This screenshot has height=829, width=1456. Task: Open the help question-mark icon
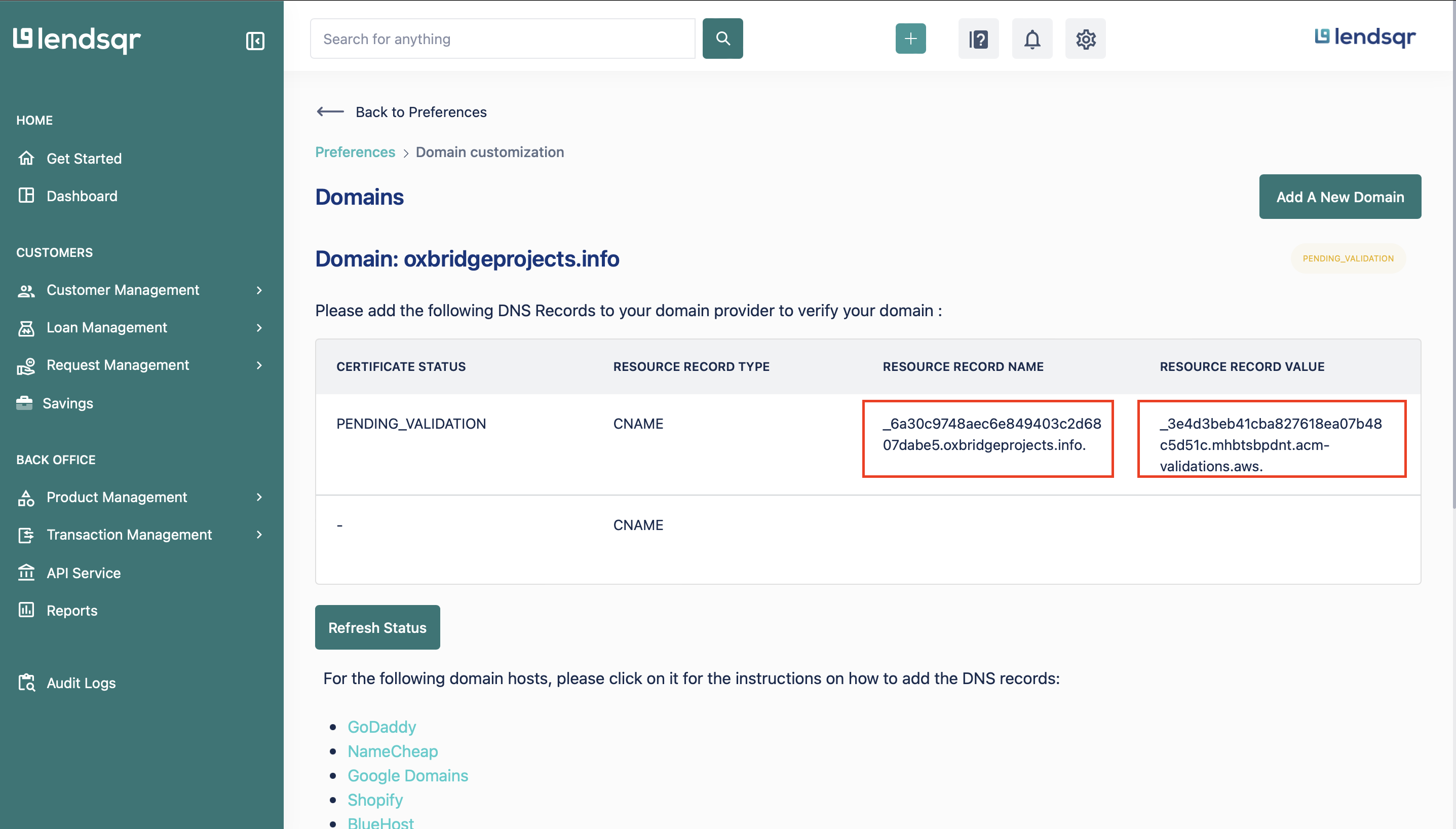click(978, 39)
